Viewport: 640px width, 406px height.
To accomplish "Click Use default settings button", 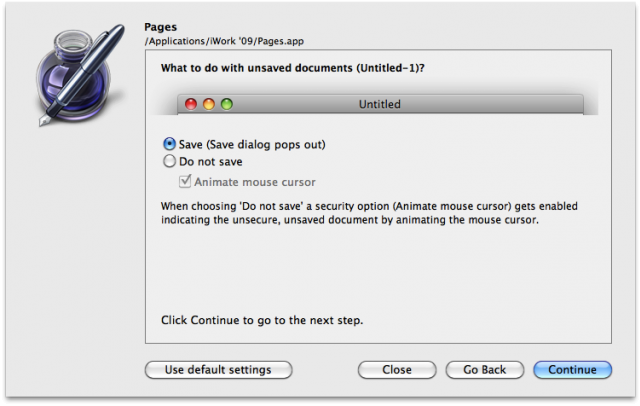I will [218, 370].
